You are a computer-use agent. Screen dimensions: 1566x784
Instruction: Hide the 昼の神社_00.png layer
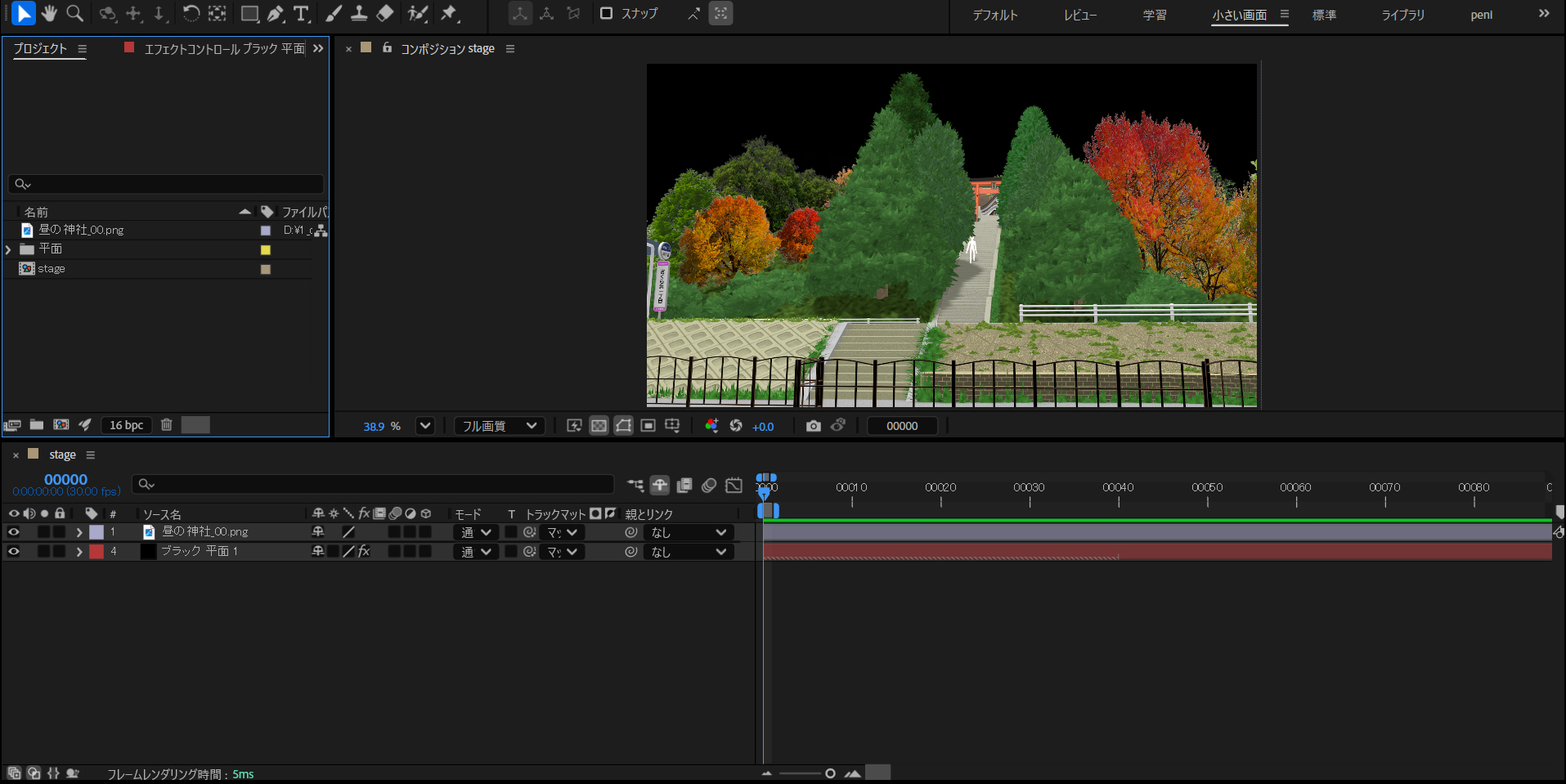[x=14, y=532]
